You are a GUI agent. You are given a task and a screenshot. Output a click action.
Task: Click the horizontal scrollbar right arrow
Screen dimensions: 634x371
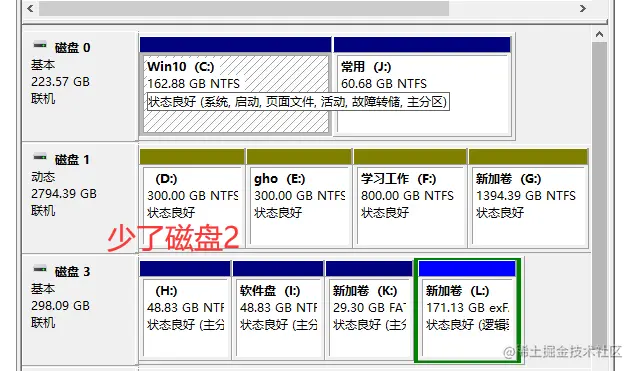coord(583,8)
